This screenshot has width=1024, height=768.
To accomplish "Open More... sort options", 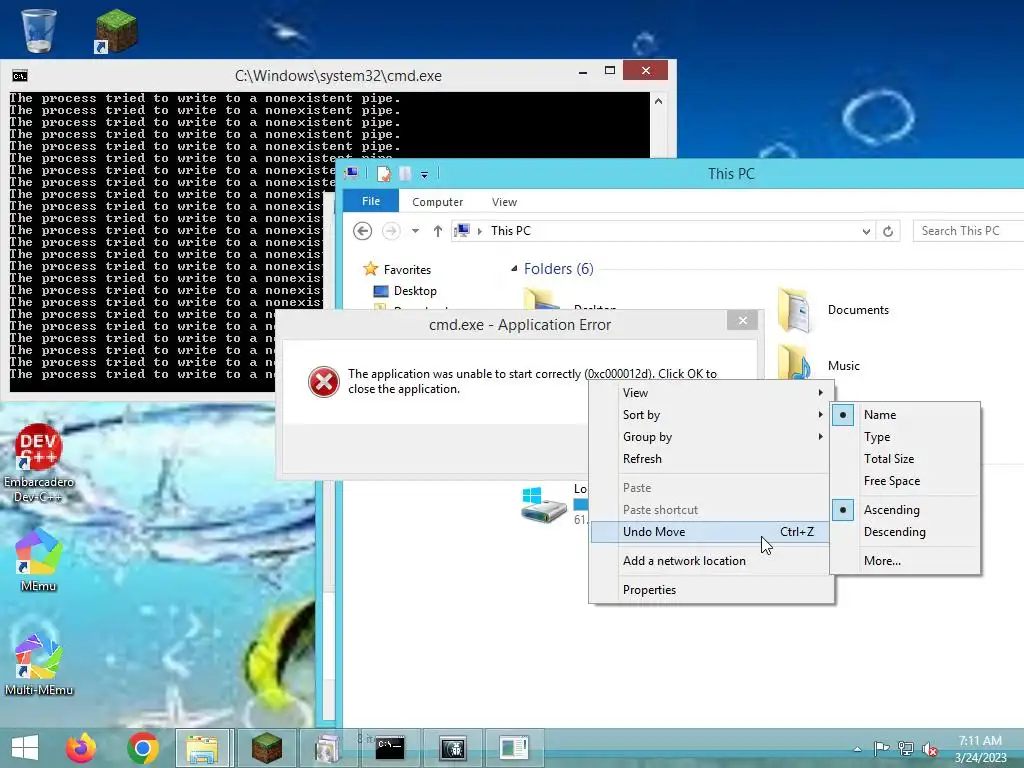I will click(x=905, y=560).
